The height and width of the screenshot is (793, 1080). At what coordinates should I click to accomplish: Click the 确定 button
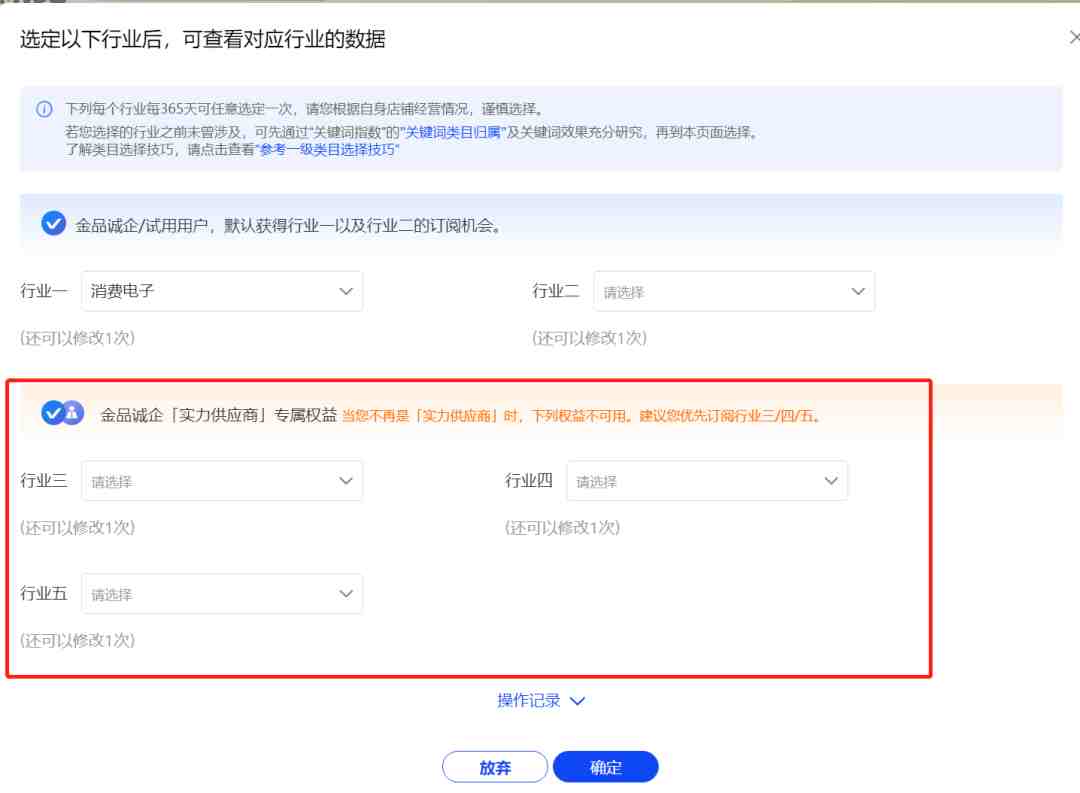point(605,767)
